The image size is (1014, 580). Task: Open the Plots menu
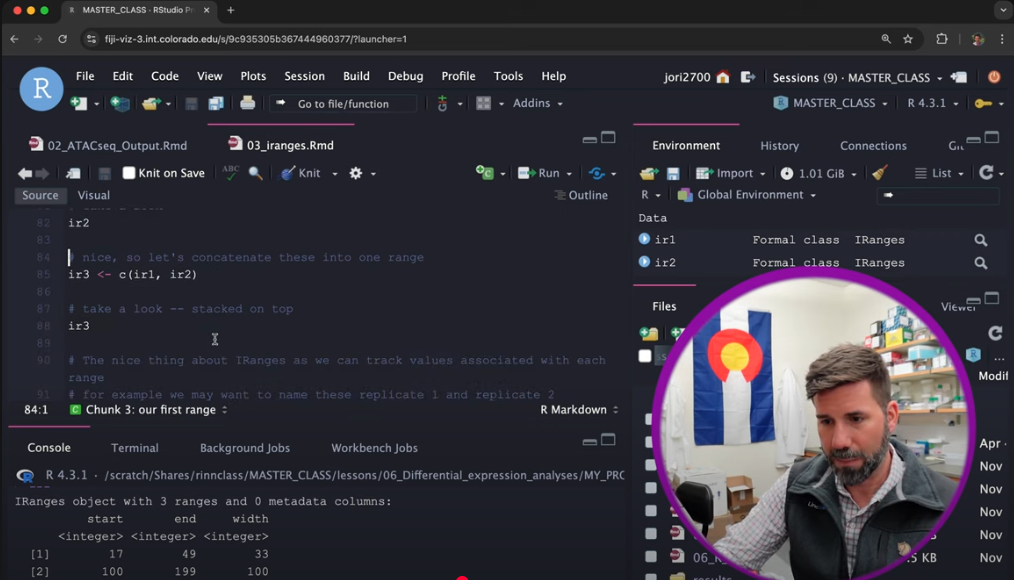coord(254,76)
